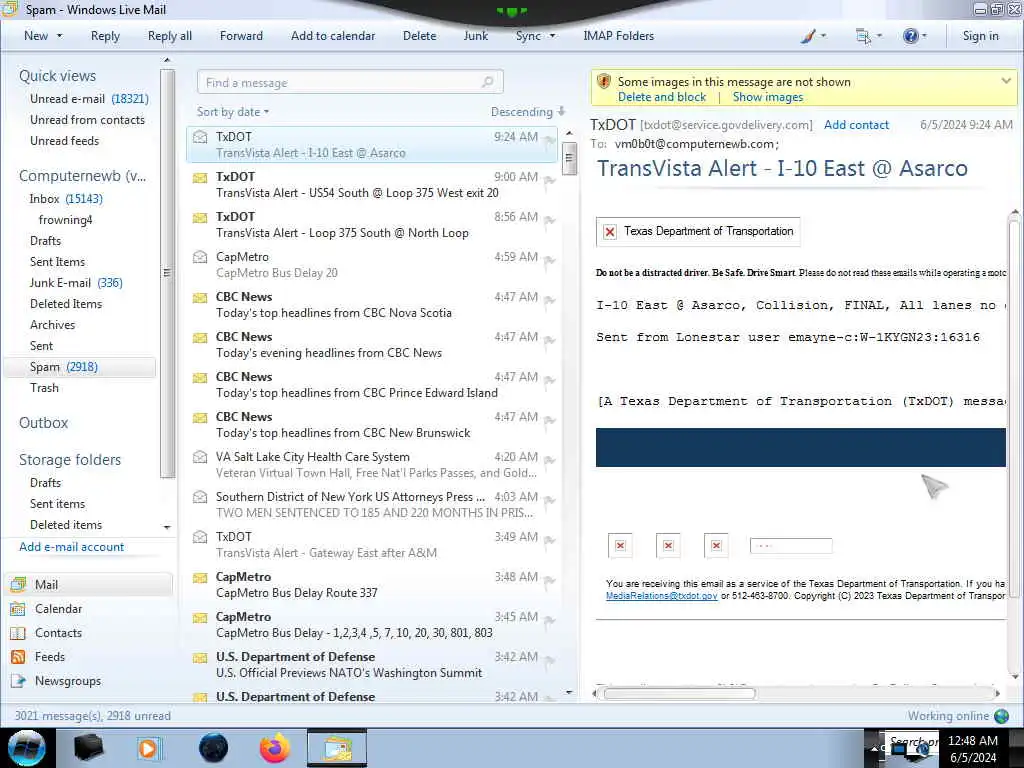Click folder pane scroll up arrow
The height and width of the screenshot is (768, 1024).
click(167, 60)
